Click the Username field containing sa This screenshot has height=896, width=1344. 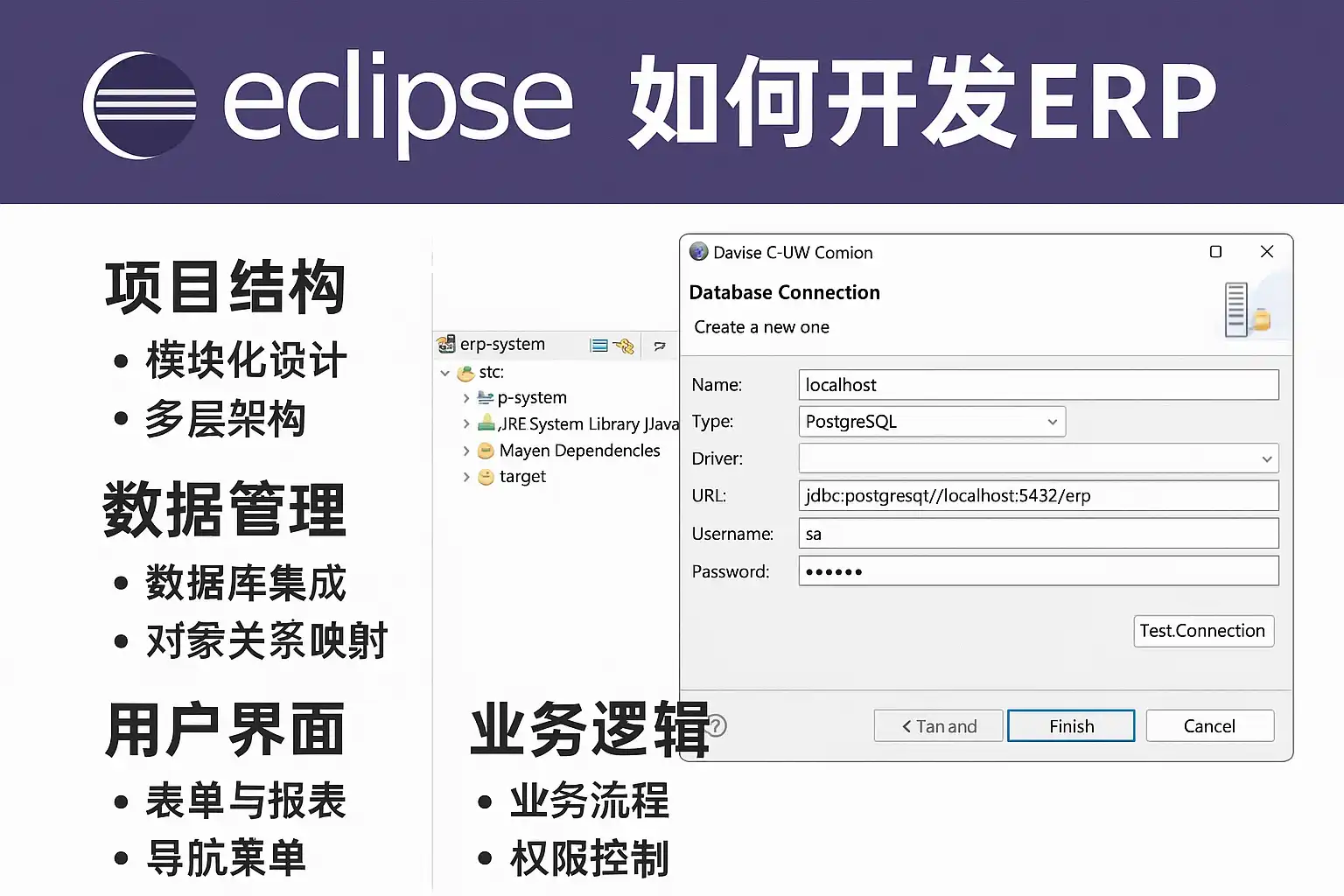tap(1039, 534)
